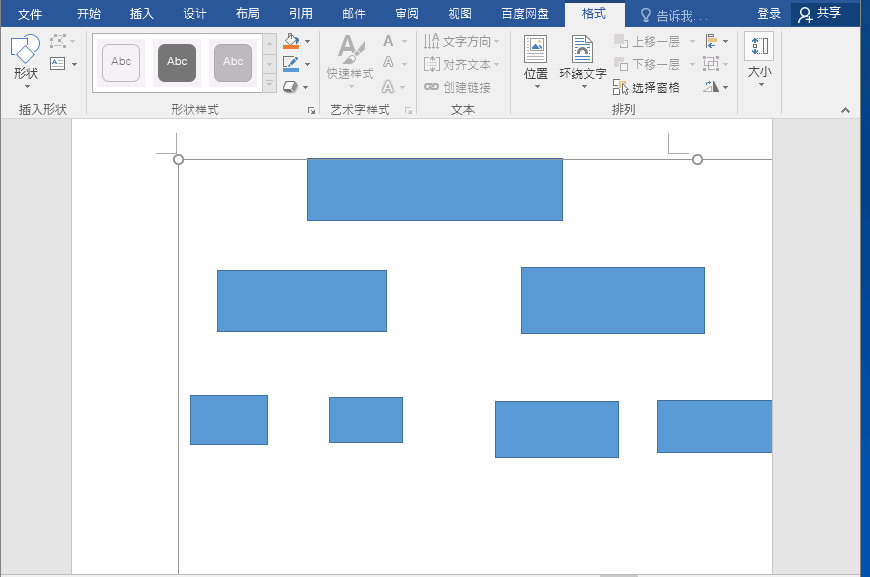Screen dimensions: 870x577
Task: Switch to the 插入 tab
Action: (142, 14)
